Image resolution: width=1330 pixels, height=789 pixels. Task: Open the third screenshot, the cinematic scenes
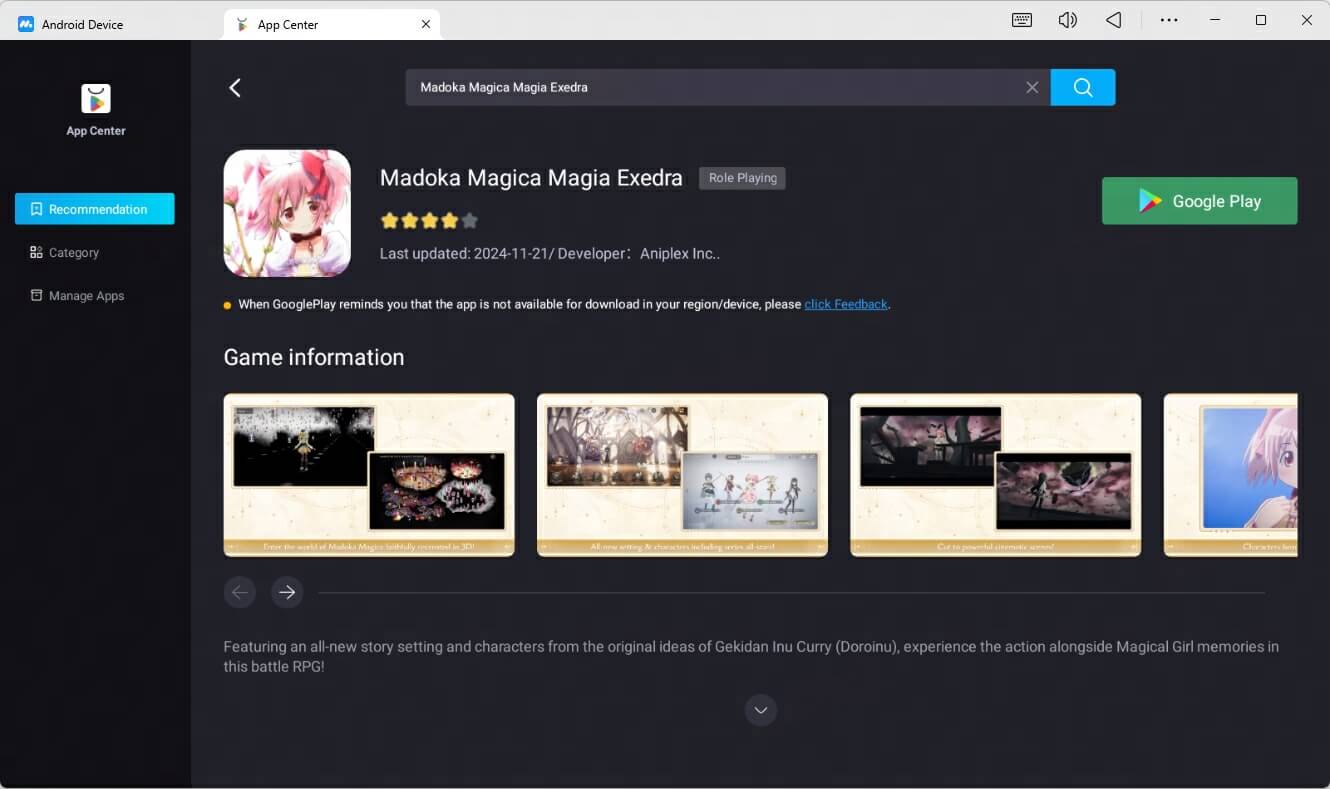point(995,475)
